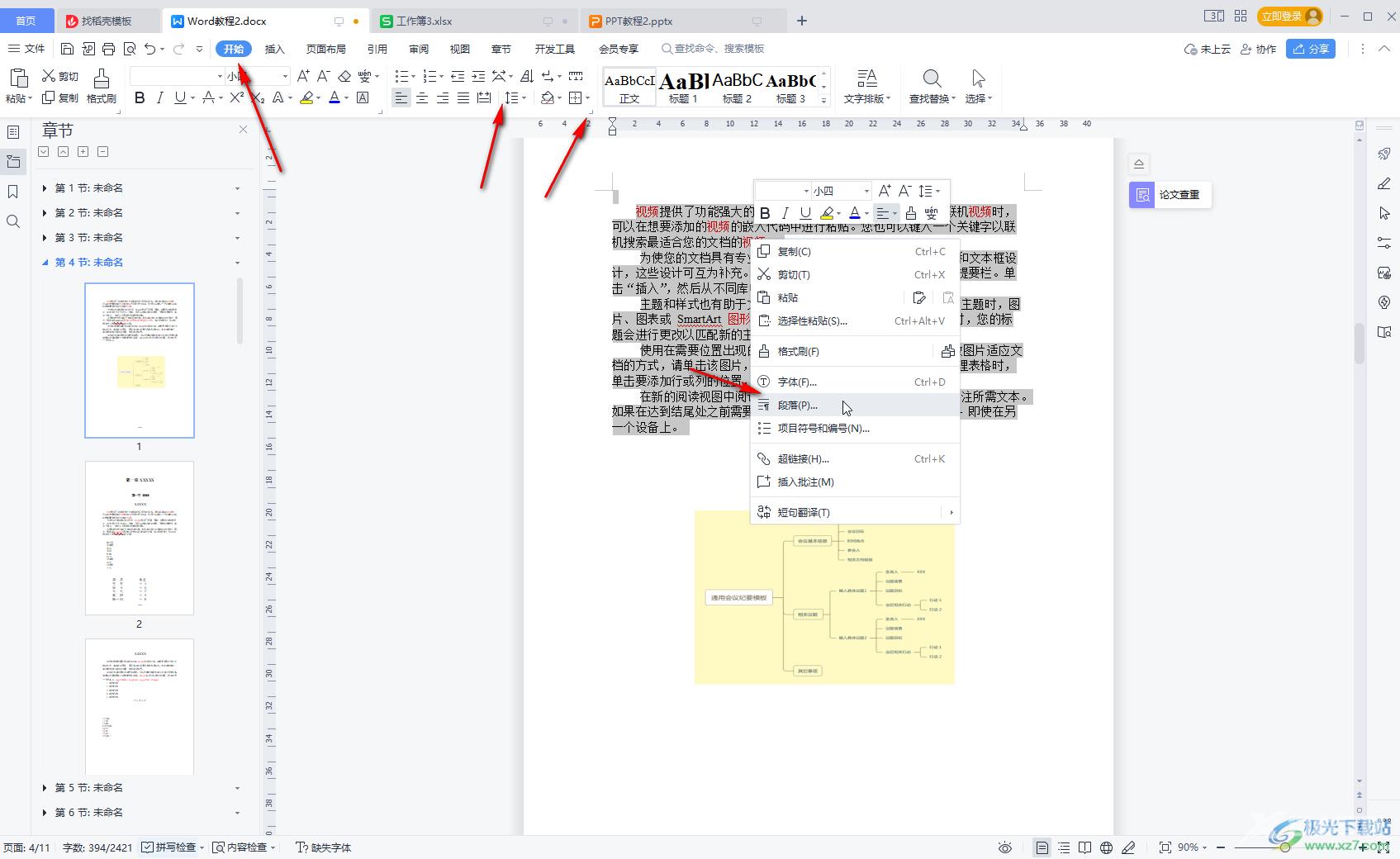Viewport: 1400px width, 859px height.
Task: Close the 章节 panel with X
Action: (243, 130)
